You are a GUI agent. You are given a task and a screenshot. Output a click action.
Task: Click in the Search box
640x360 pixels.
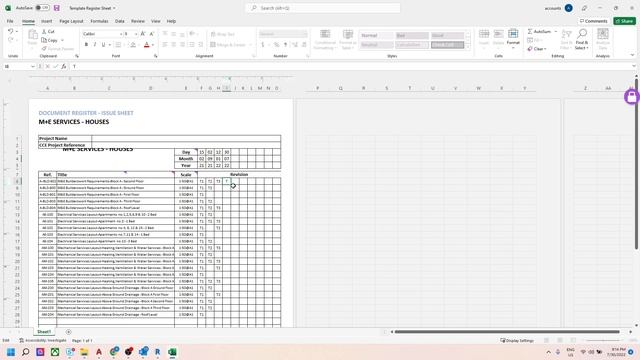(323, 8)
